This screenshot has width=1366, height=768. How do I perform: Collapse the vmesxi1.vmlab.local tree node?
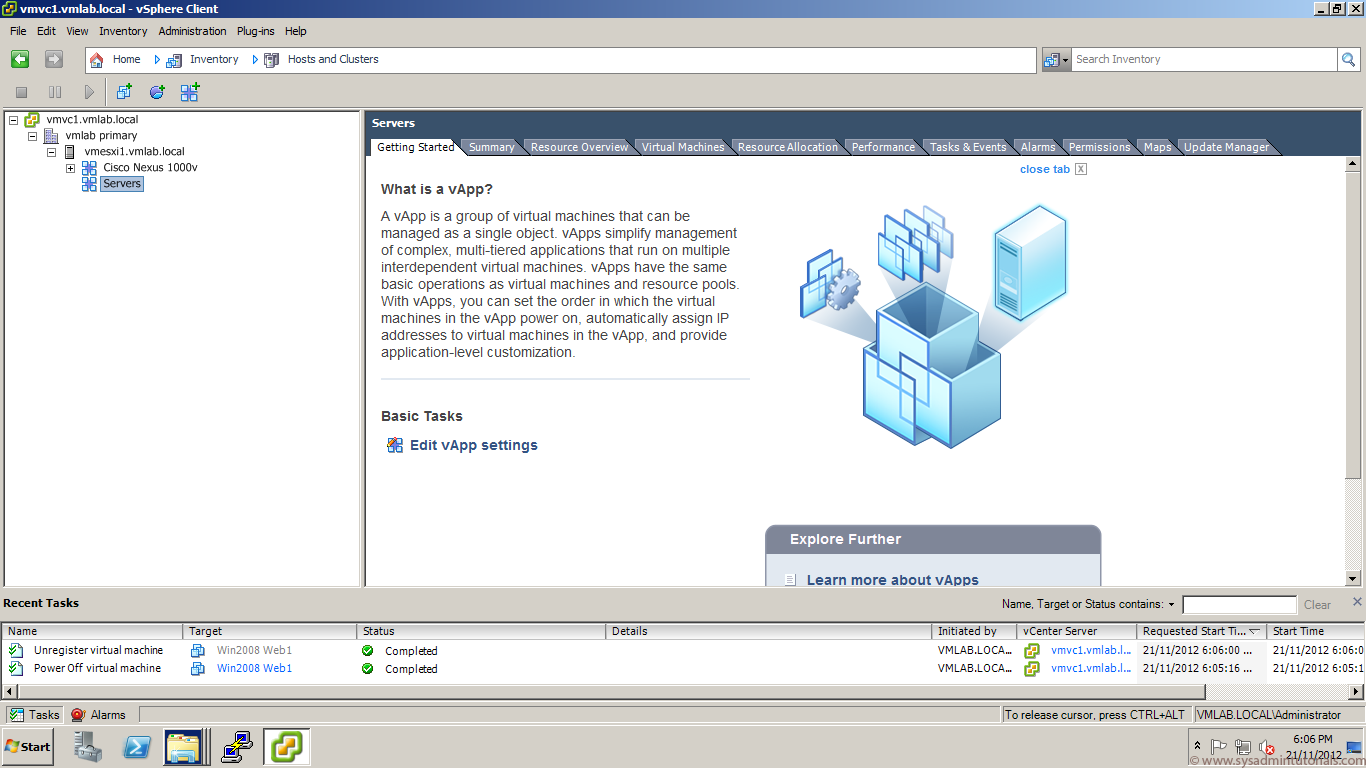tap(51, 152)
